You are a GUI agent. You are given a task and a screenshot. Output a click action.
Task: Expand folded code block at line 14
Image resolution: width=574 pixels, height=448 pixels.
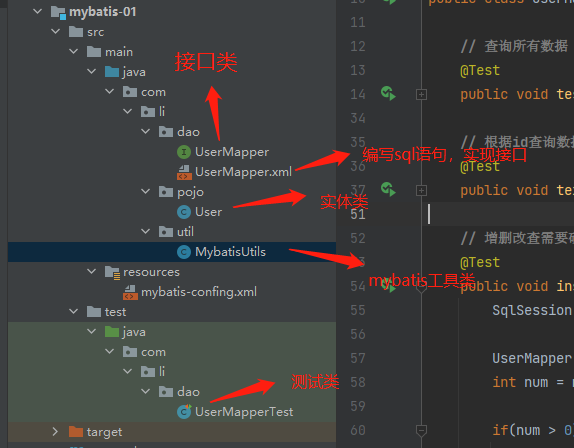(421, 95)
